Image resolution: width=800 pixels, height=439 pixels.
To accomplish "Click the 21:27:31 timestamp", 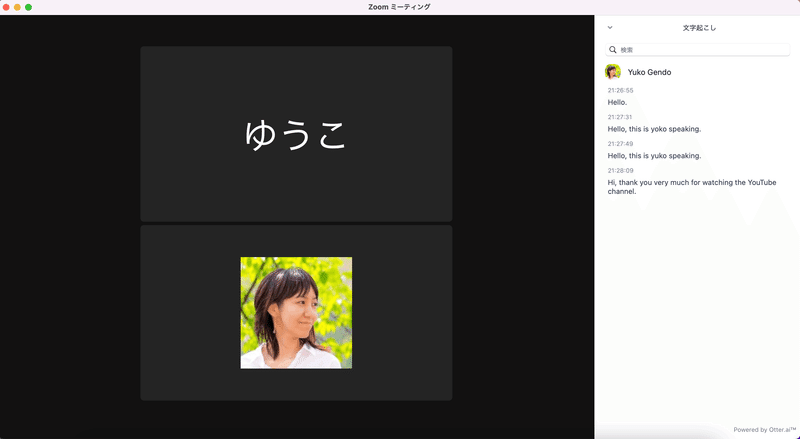I will pyautogui.click(x=620, y=117).
